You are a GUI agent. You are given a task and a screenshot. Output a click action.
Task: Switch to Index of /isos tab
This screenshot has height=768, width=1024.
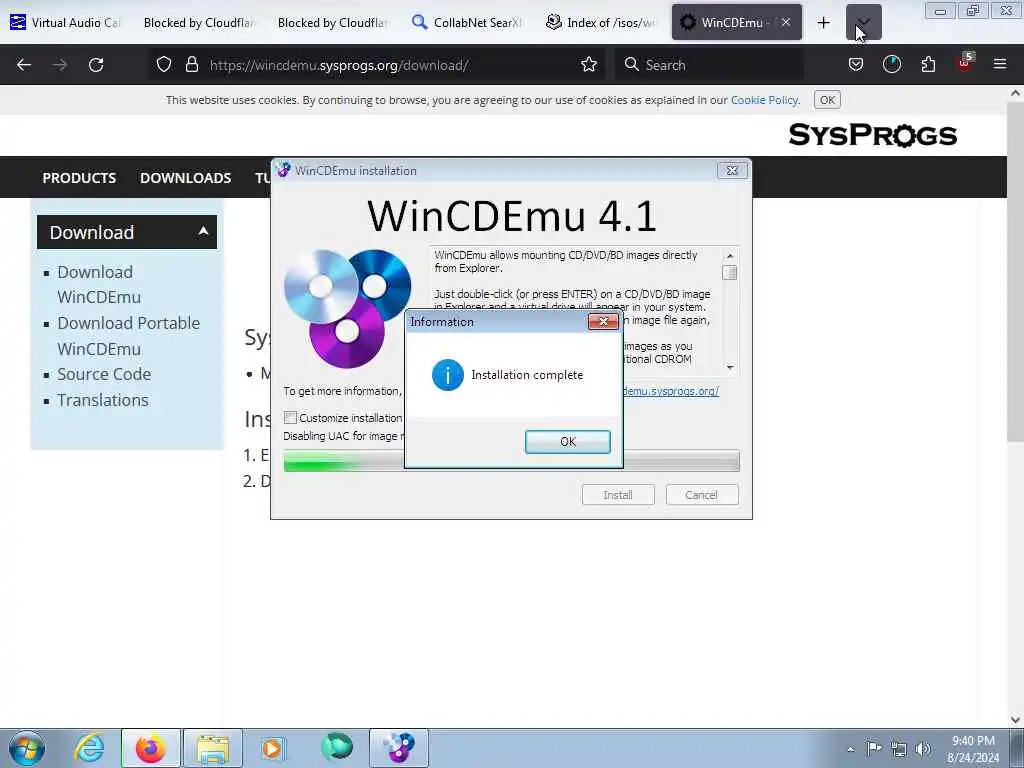coord(602,22)
